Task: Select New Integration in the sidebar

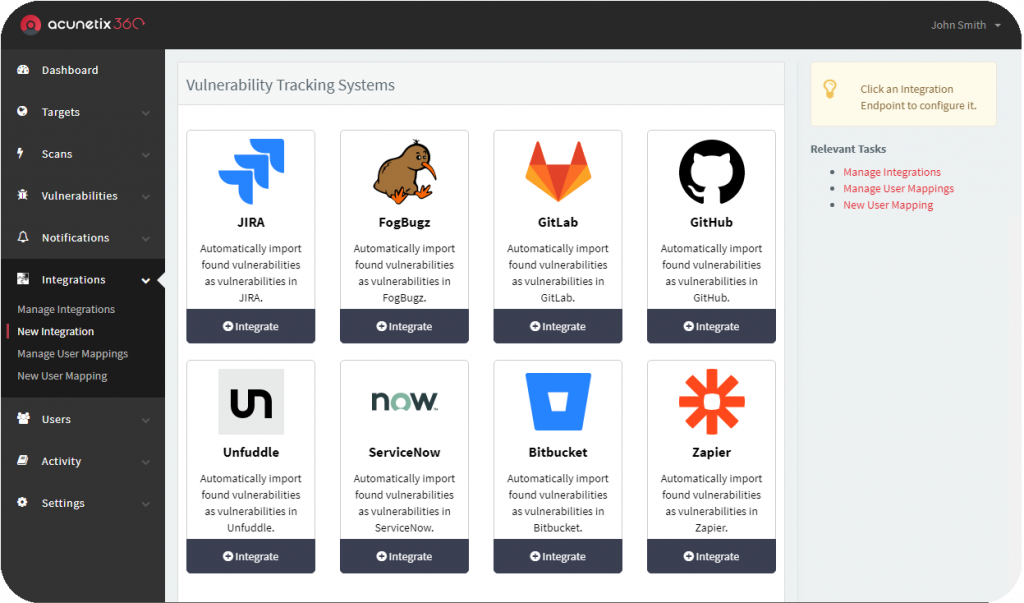Action: point(56,331)
